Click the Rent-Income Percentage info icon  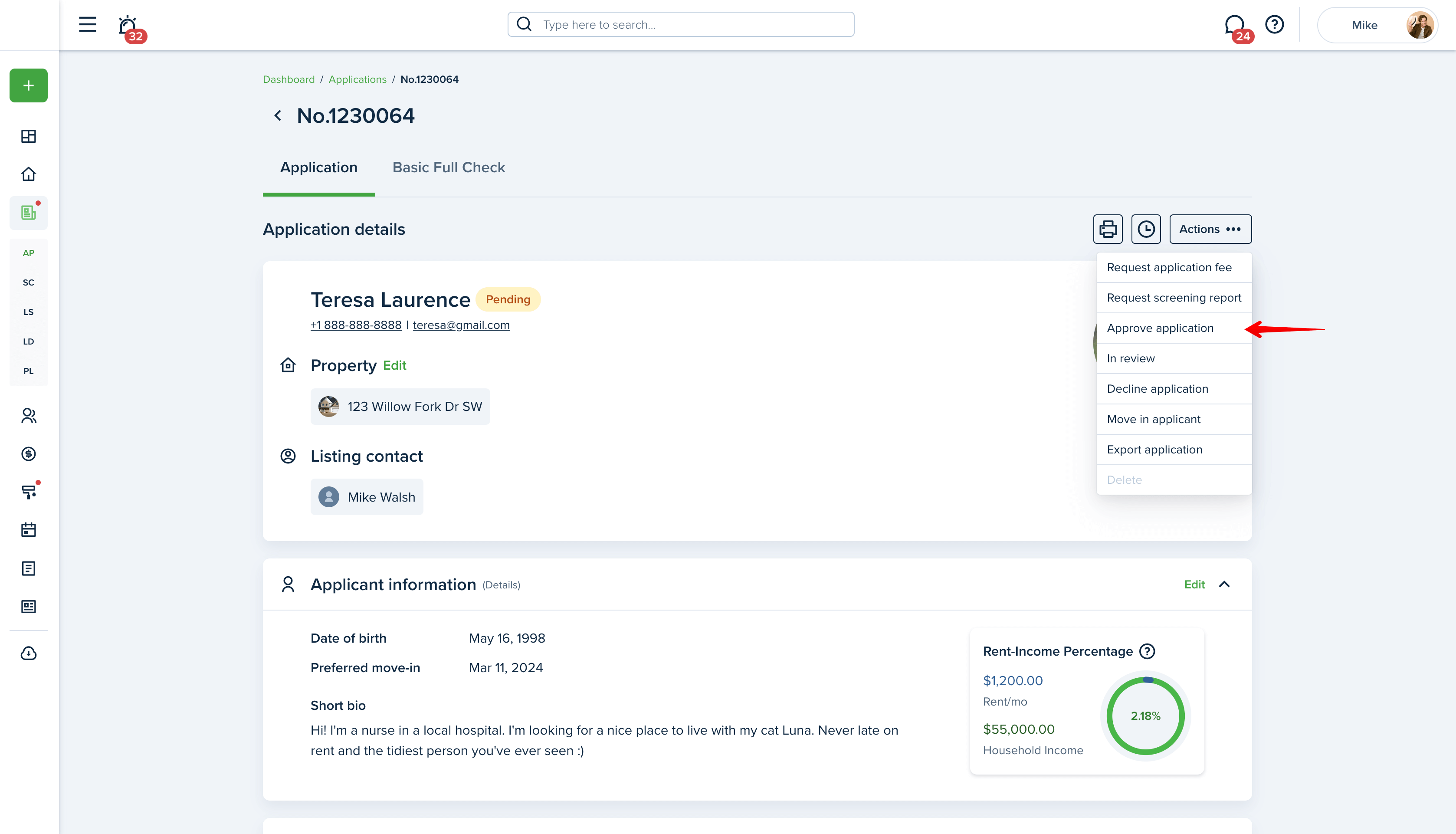[x=1148, y=651]
